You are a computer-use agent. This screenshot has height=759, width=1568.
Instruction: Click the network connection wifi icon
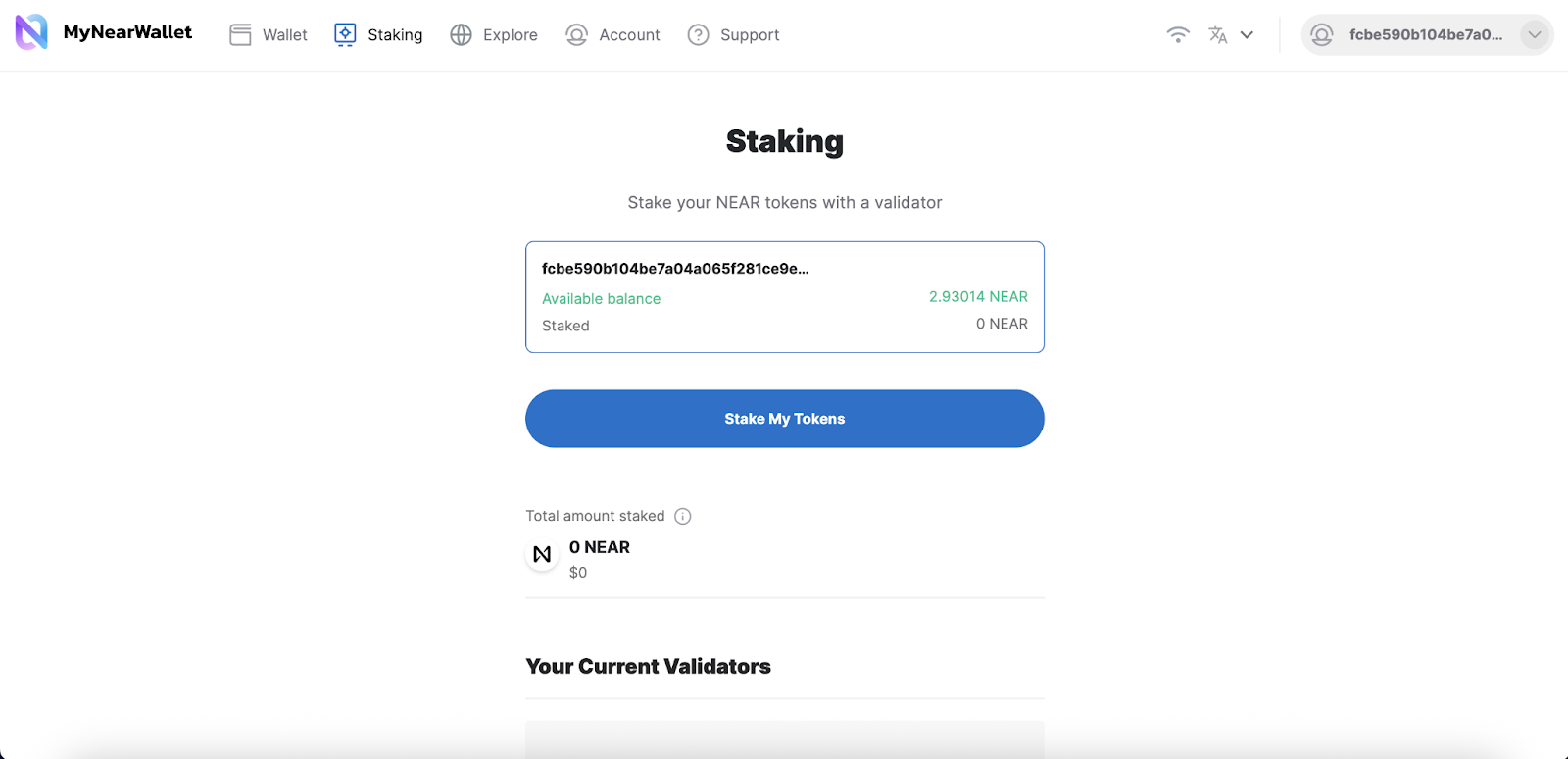click(x=1178, y=35)
